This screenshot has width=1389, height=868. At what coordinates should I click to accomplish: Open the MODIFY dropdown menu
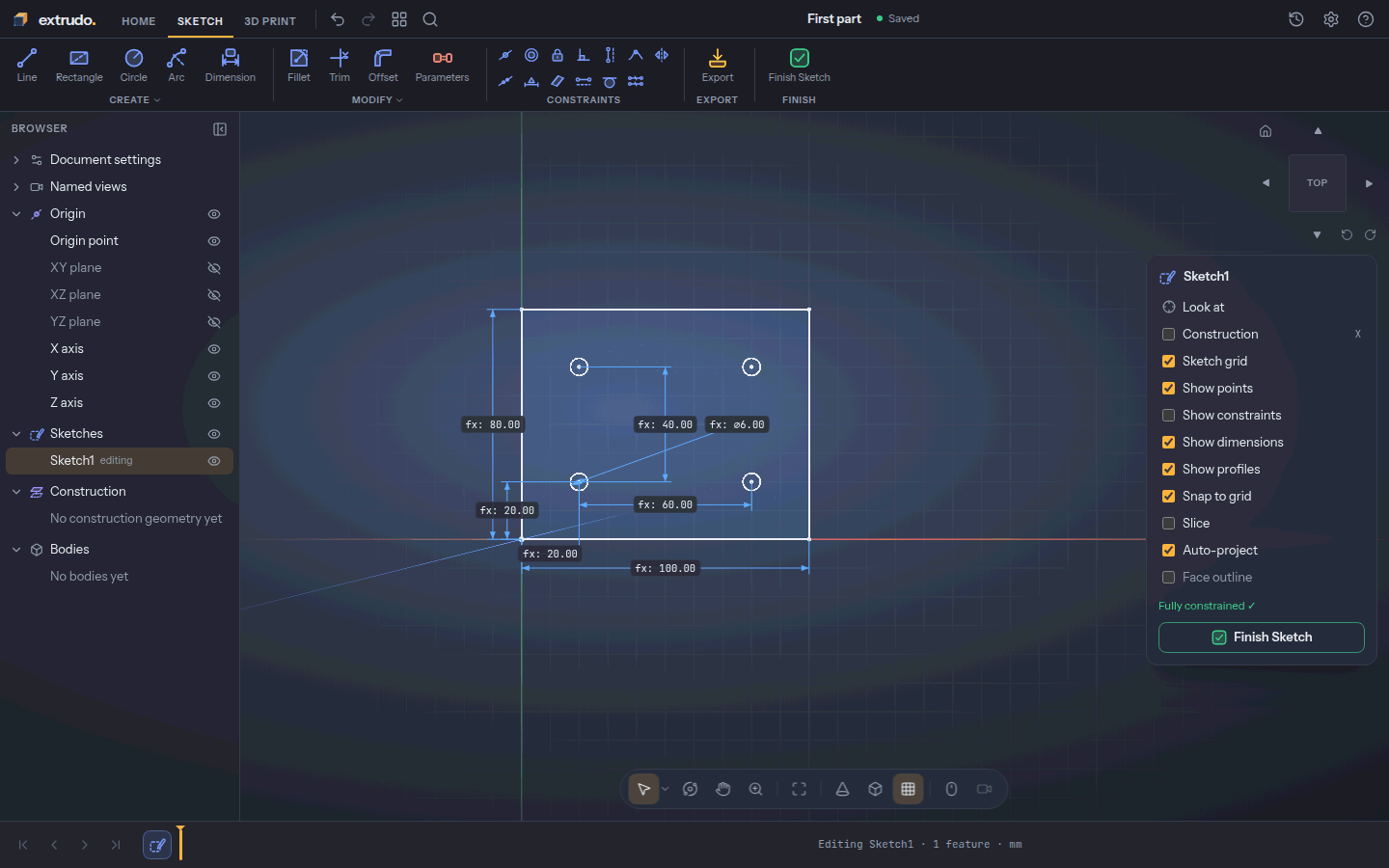tap(377, 100)
